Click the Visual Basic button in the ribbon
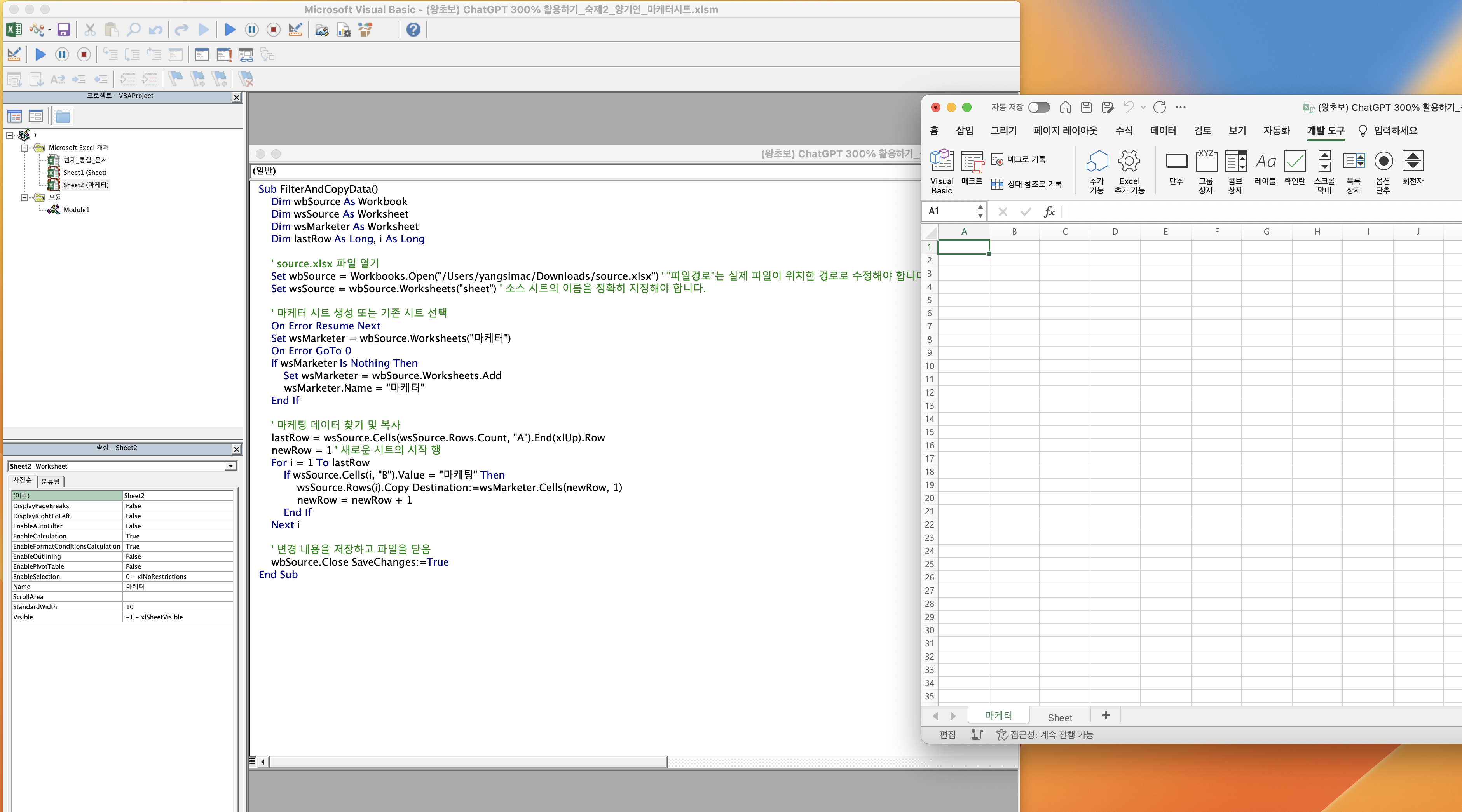 click(x=942, y=171)
